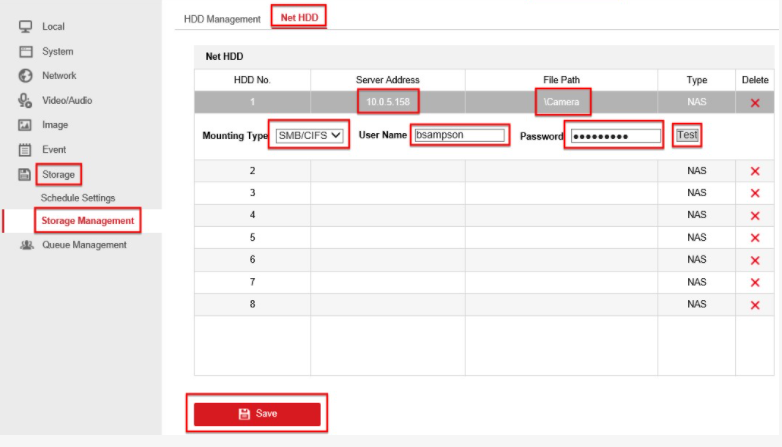
Task: Collapse the Storage menu section
Action: point(58,175)
